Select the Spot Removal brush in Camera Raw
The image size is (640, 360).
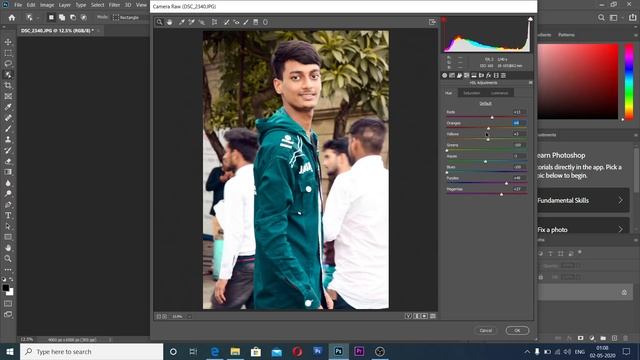227,22
